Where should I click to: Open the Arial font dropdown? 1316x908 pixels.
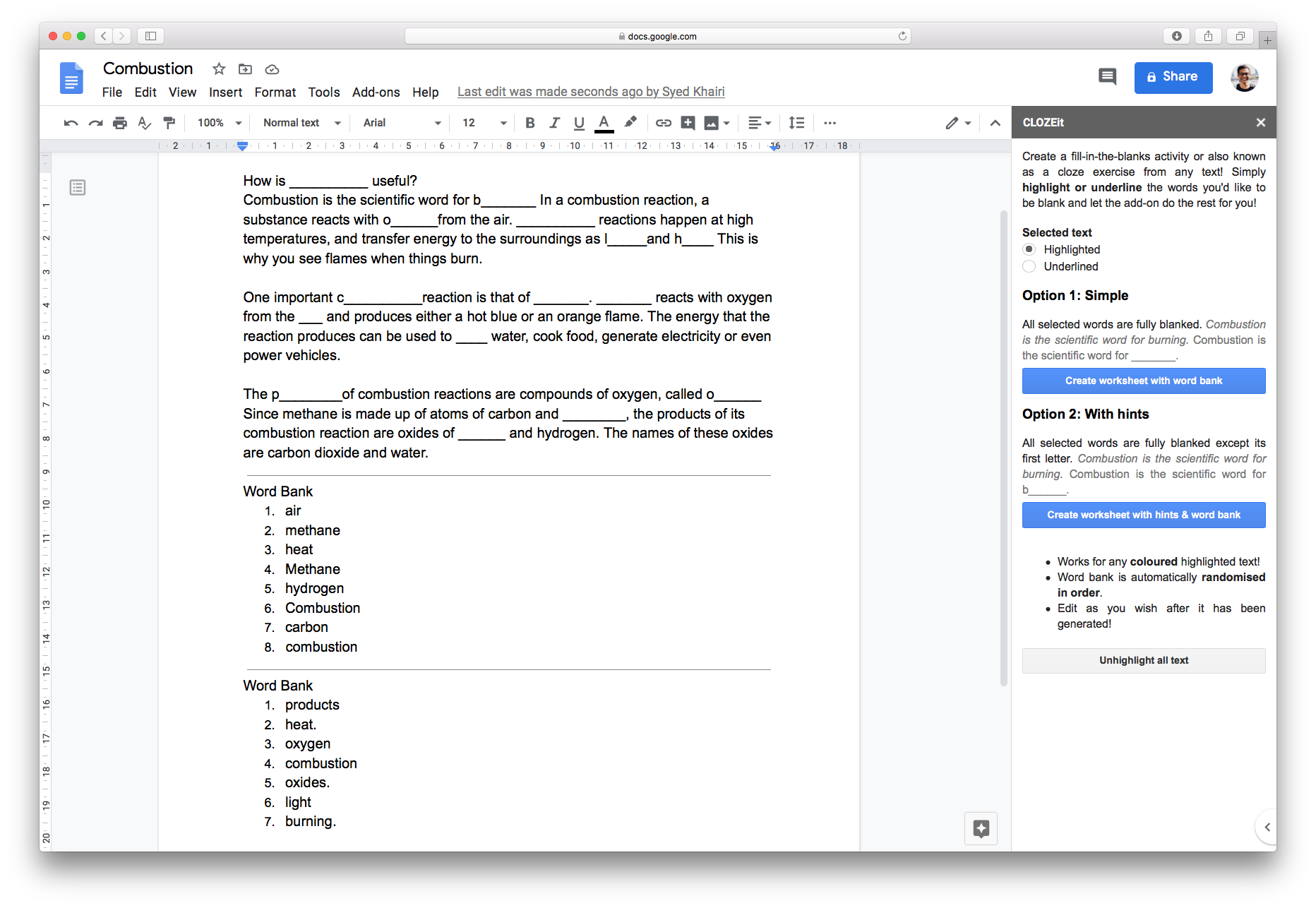402,123
